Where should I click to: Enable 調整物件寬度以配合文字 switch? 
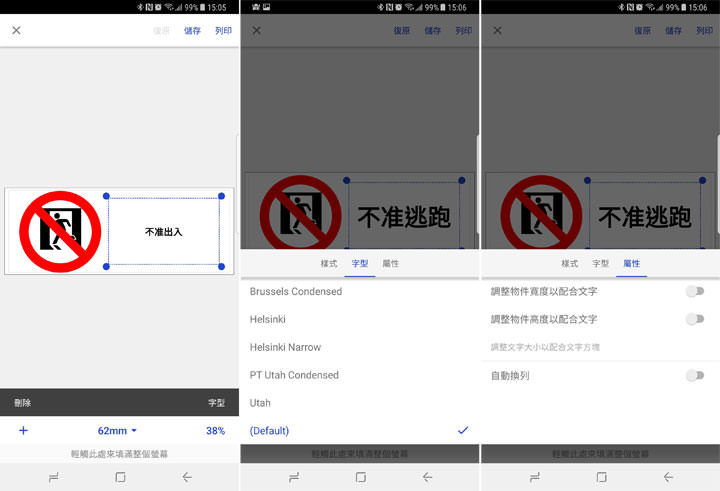tap(694, 291)
